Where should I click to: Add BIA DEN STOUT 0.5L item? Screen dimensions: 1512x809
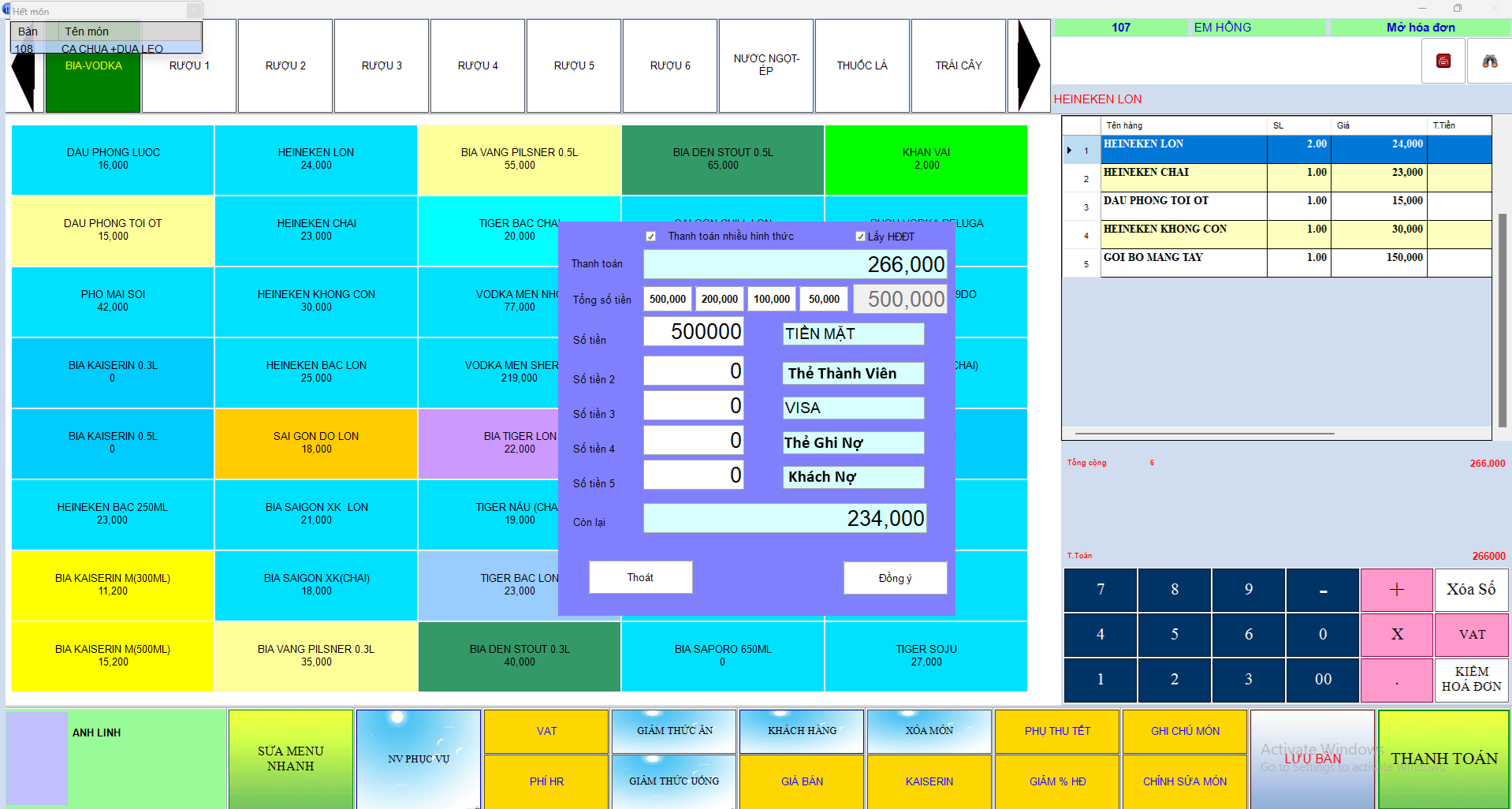[x=723, y=159]
